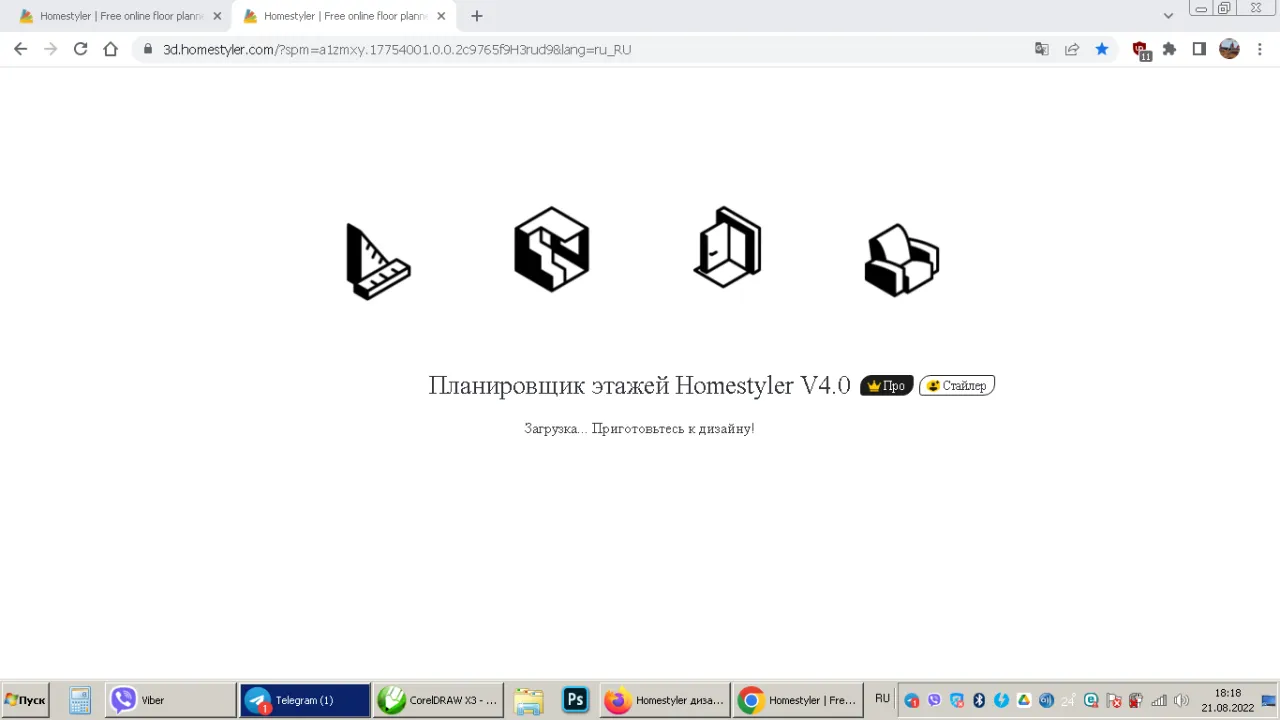Screen dimensions: 1280x720
Task: Toggle the bookmark star
Action: [x=1102, y=49]
